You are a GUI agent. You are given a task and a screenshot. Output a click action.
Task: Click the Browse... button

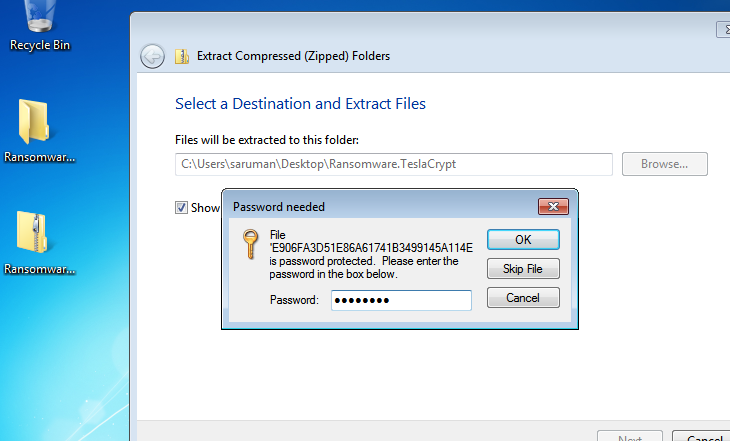(664, 164)
